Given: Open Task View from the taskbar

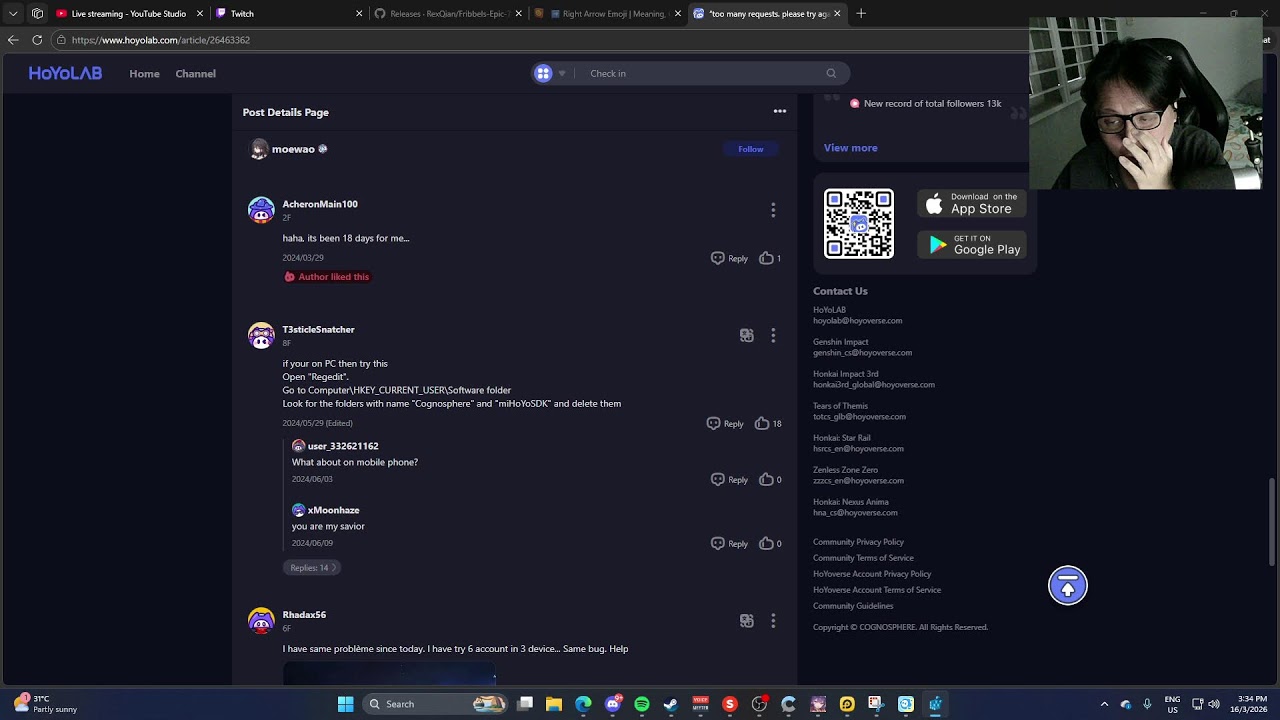Looking at the screenshot, I should (525, 704).
